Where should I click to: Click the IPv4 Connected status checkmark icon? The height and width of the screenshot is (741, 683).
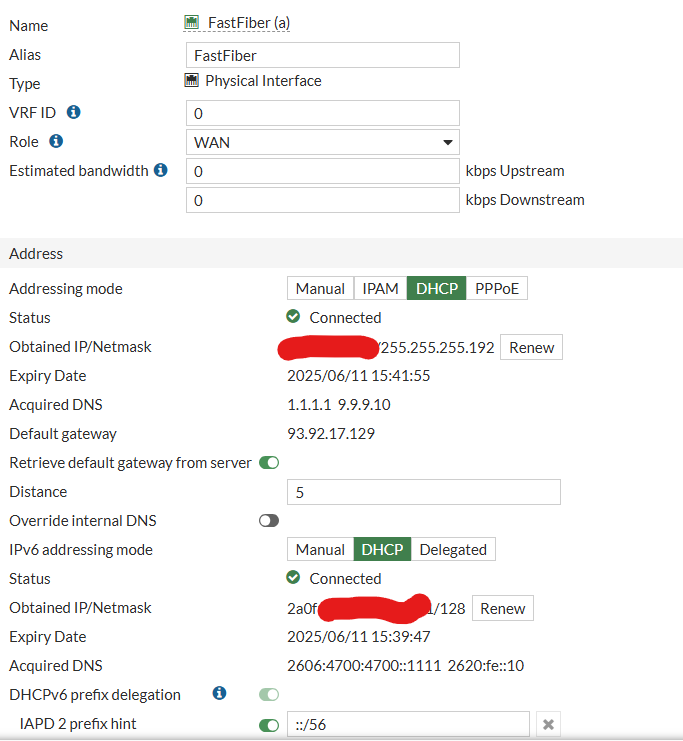(x=293, y=317)
